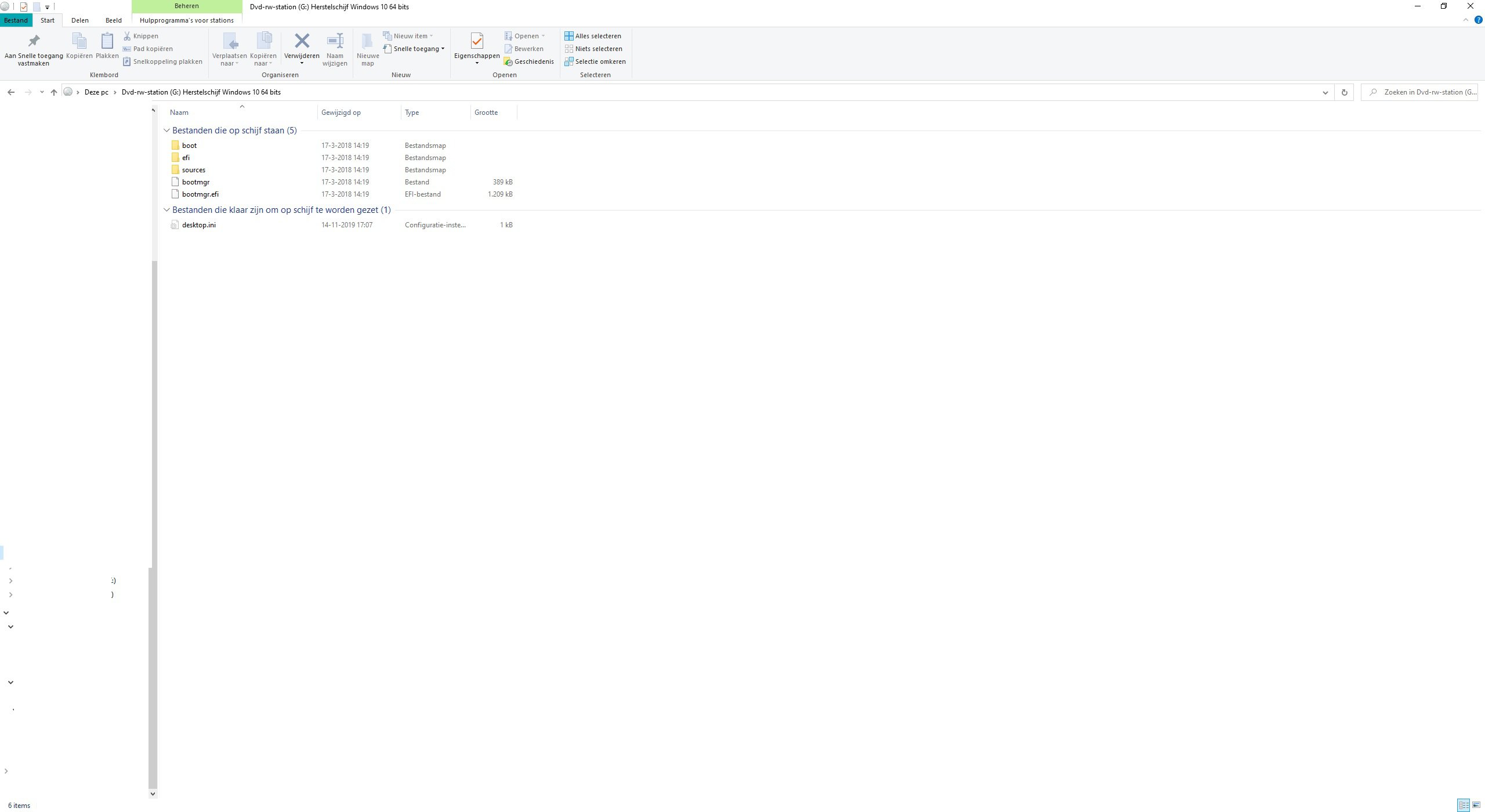Go up one folder level with up arrow

(54, 92)
